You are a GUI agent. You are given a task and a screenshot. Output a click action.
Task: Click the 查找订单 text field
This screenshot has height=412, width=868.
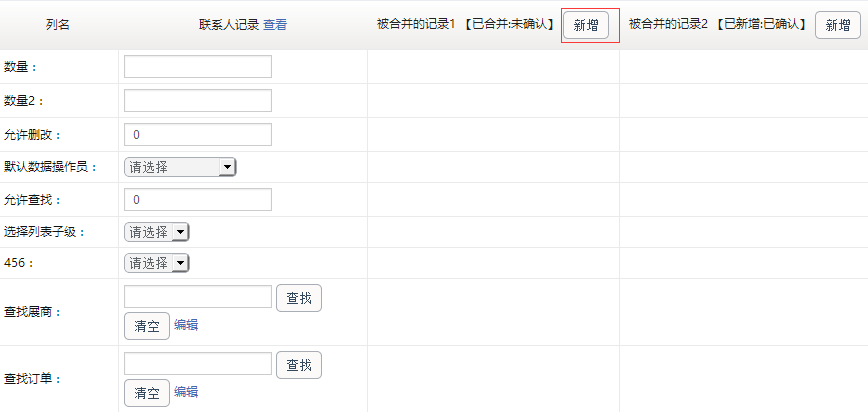[x=198, y=364]
